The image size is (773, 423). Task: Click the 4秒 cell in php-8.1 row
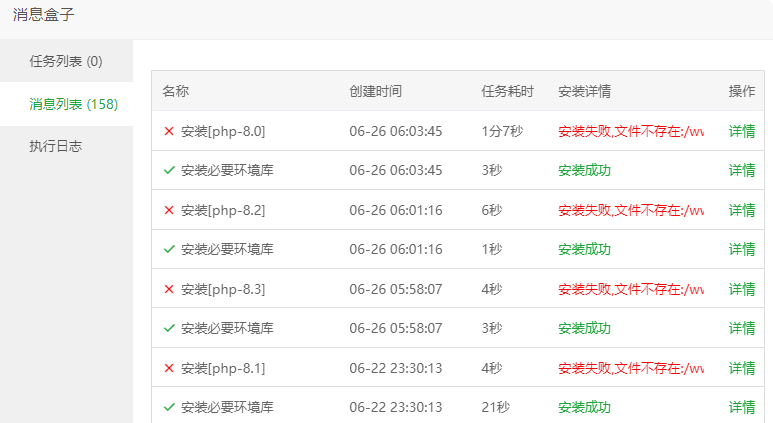(492, 368)
